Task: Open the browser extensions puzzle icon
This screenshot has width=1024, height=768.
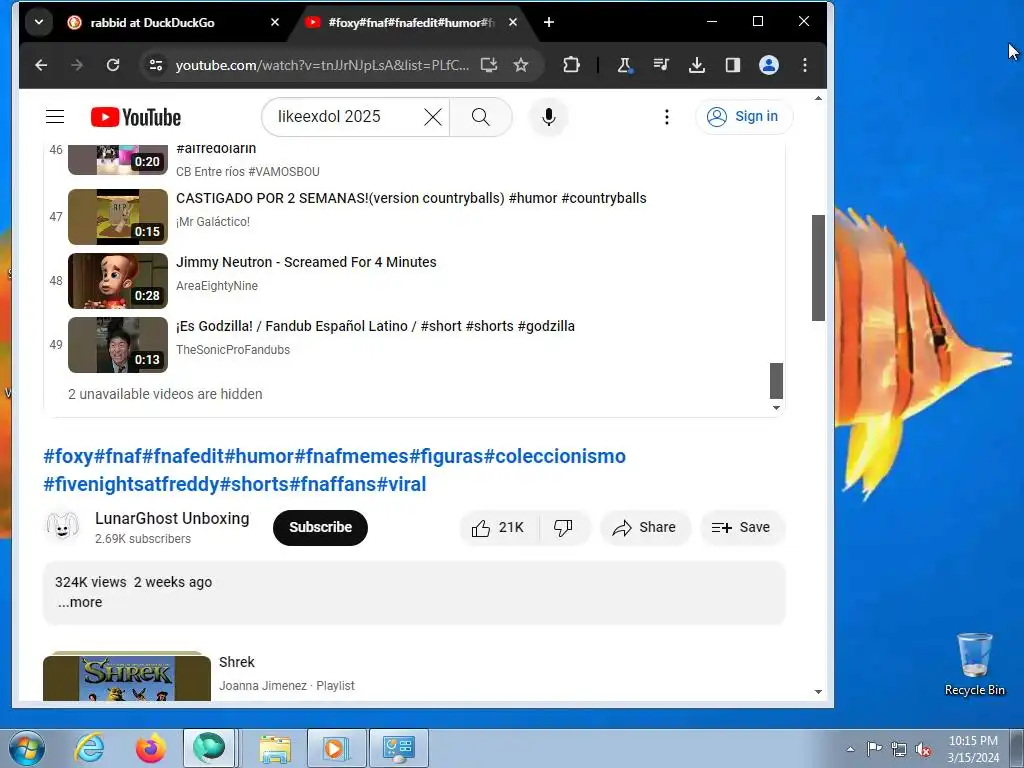Action: tap(571, 65)
